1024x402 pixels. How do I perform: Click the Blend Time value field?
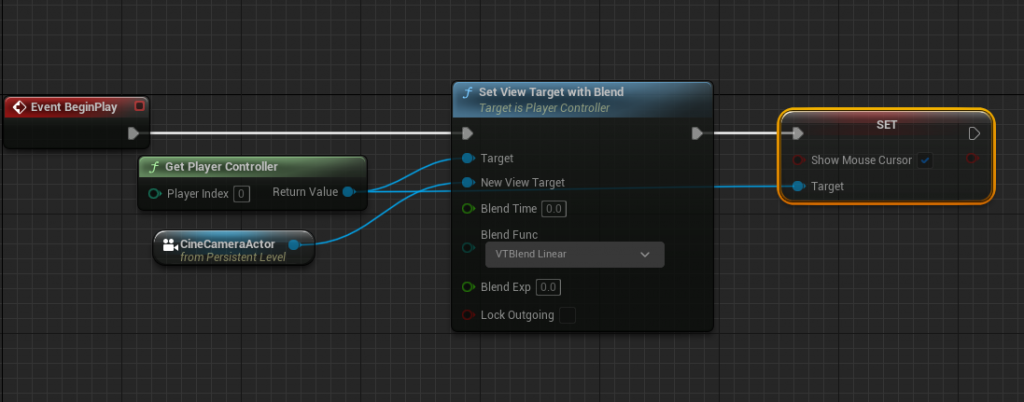point(553,209)
